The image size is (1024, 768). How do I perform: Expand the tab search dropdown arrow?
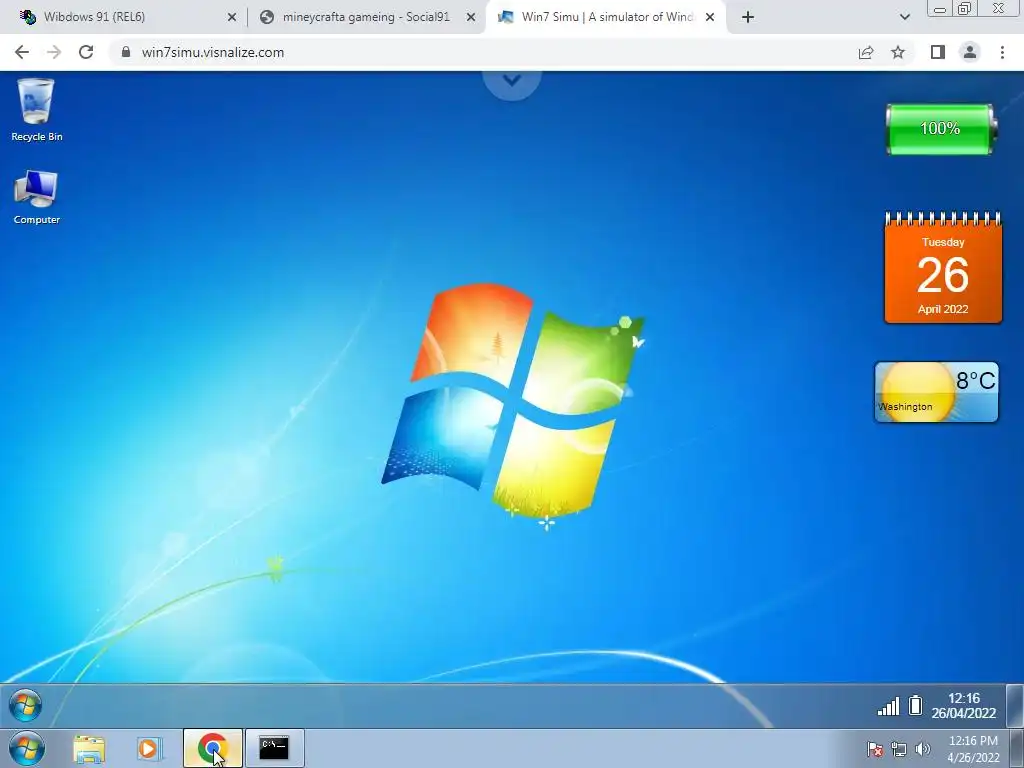pyautogui.click(x=904, y=17)
